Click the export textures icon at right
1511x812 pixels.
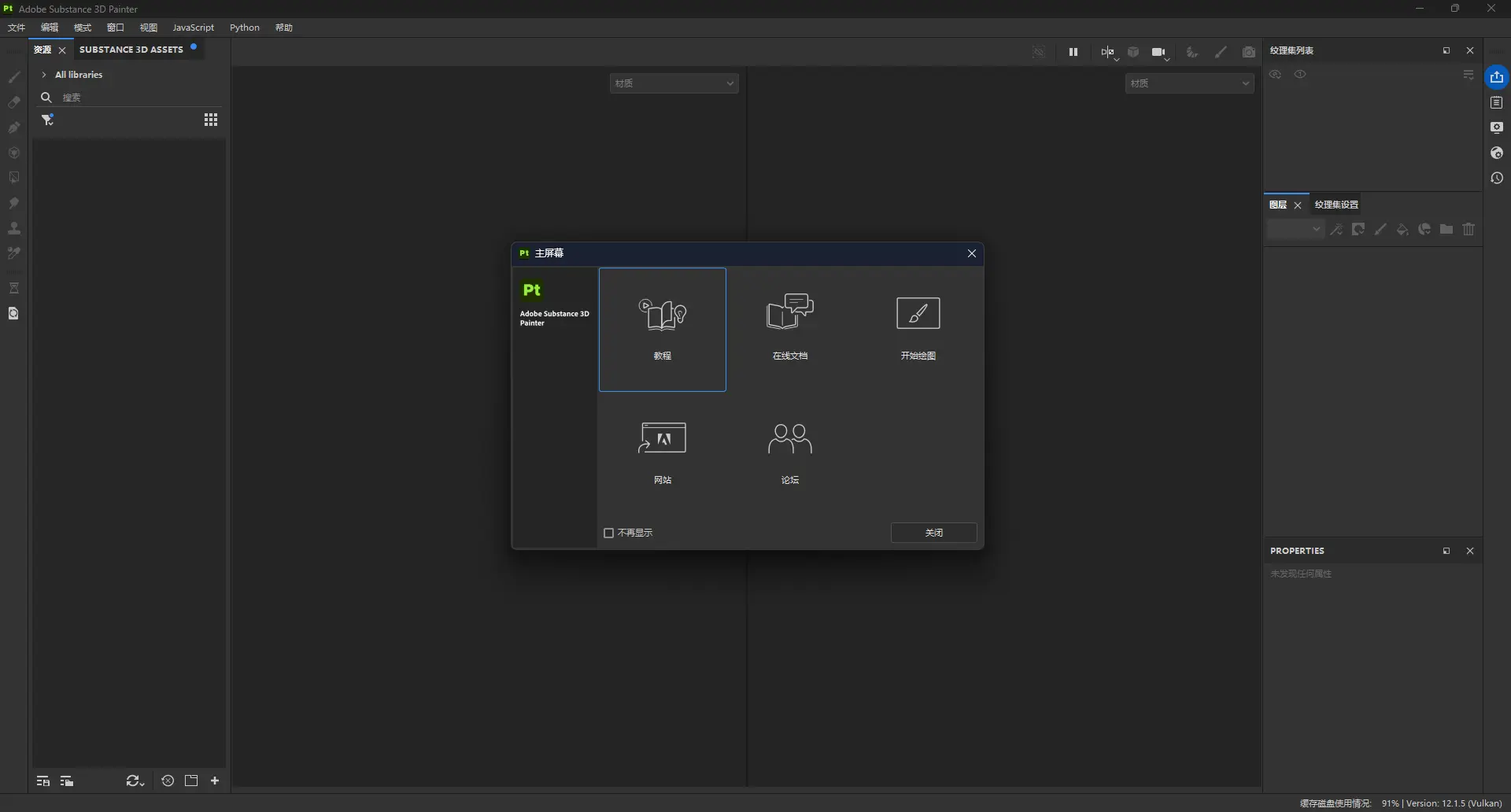coord(1497,77)
